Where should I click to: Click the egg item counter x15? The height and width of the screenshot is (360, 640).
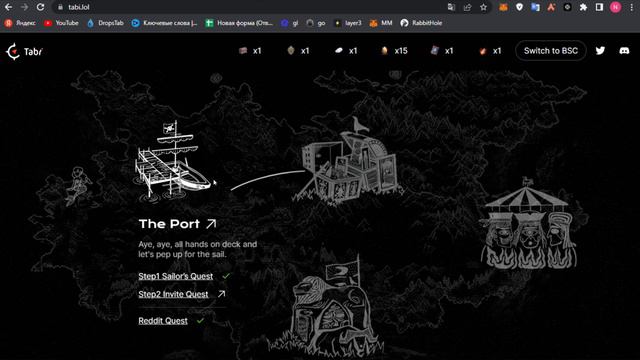[394, 51]
